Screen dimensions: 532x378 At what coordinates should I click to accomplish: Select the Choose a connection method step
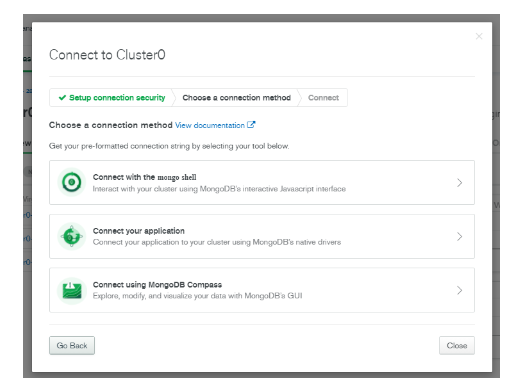pos(236,98)
